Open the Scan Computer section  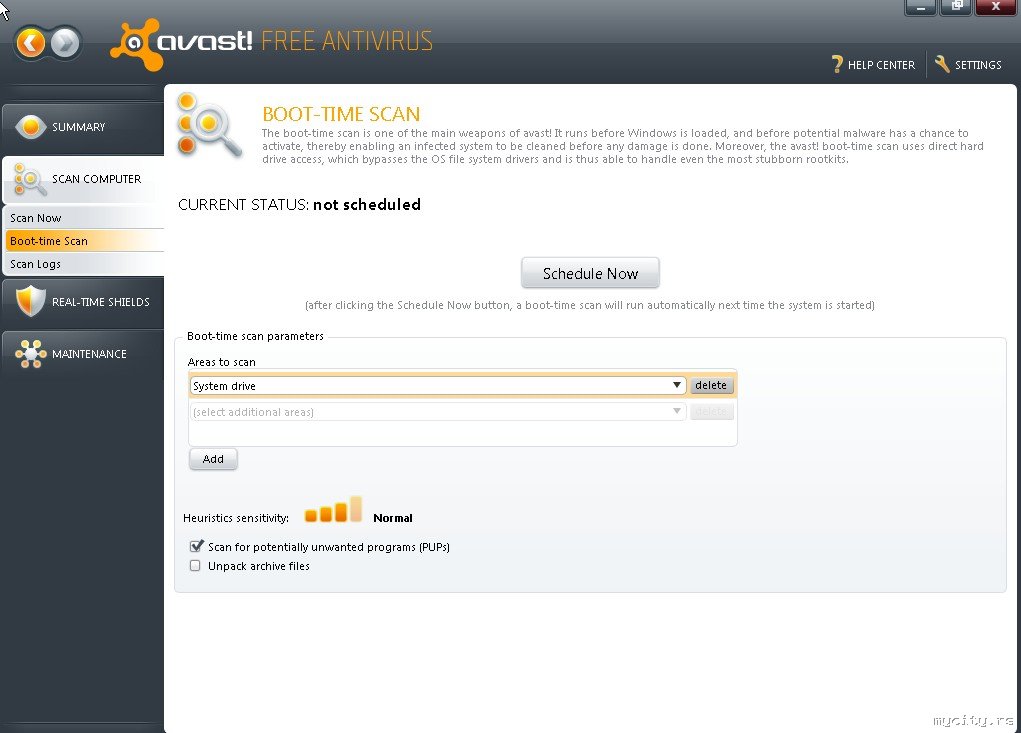[x=83, y=180]
